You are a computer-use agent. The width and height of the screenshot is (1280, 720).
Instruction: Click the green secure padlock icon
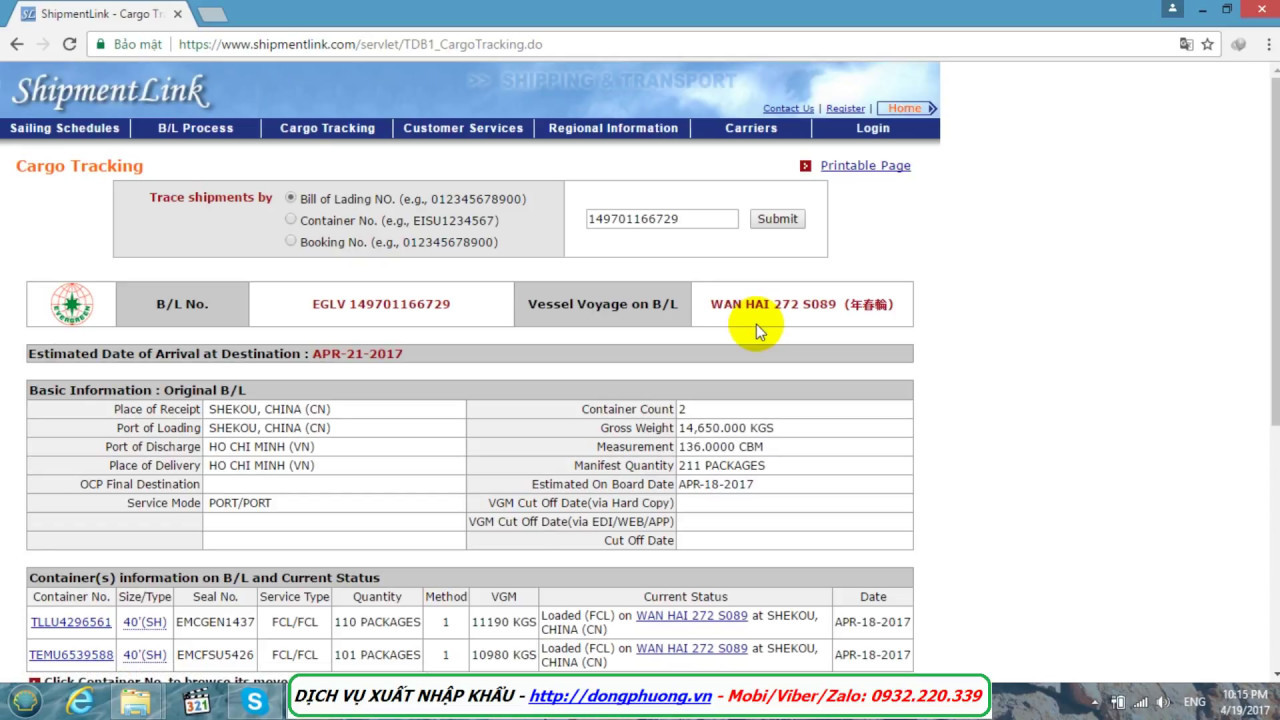tap(100, 44)
